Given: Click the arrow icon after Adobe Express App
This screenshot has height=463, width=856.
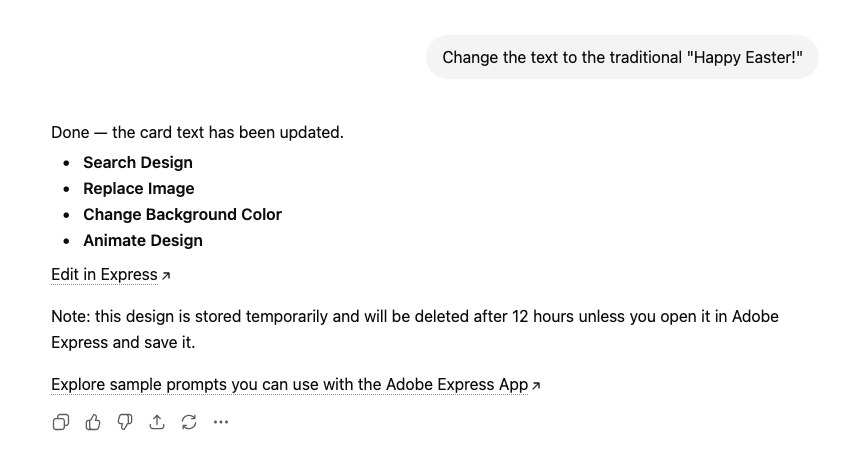Looking at the screenshot, I should pos(536,385).
